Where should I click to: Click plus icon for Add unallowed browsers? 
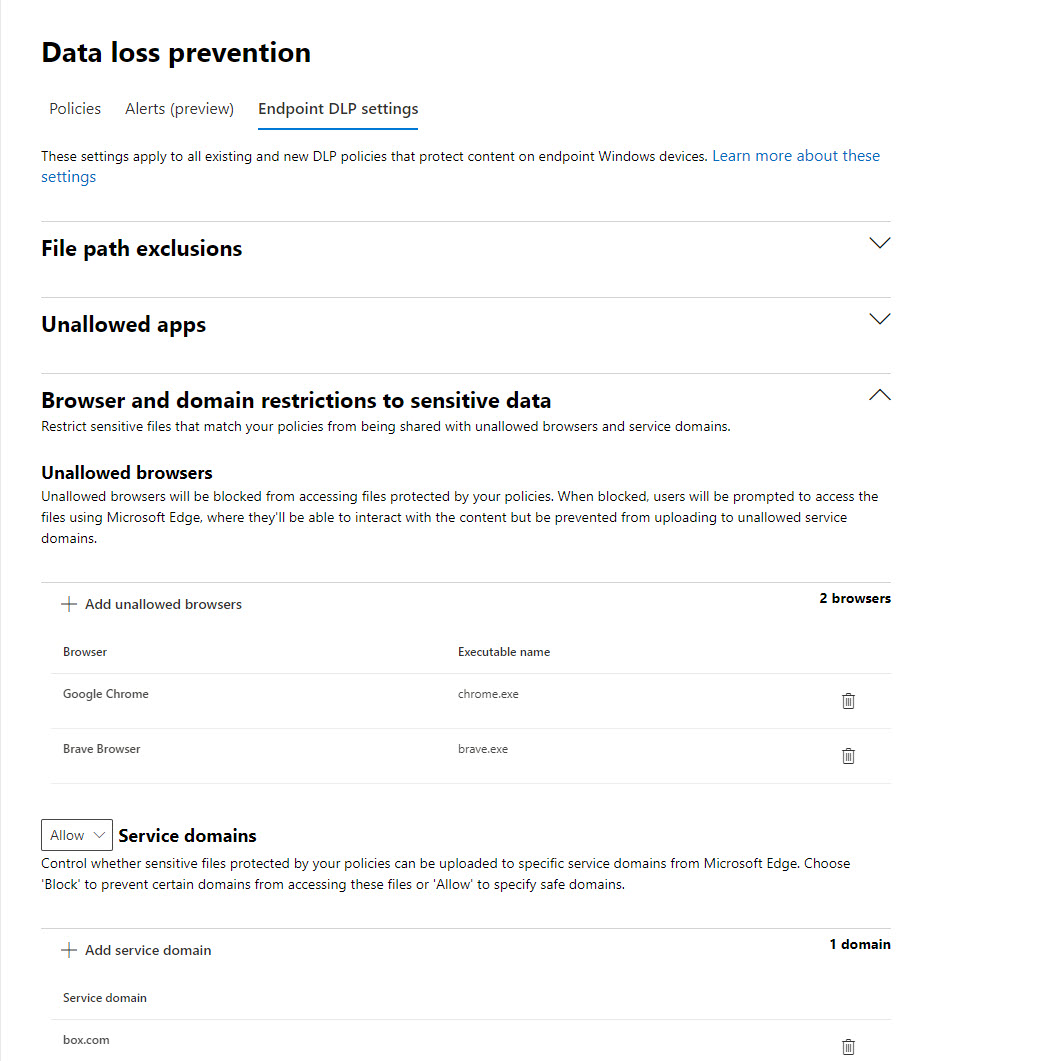click(69, 604)
